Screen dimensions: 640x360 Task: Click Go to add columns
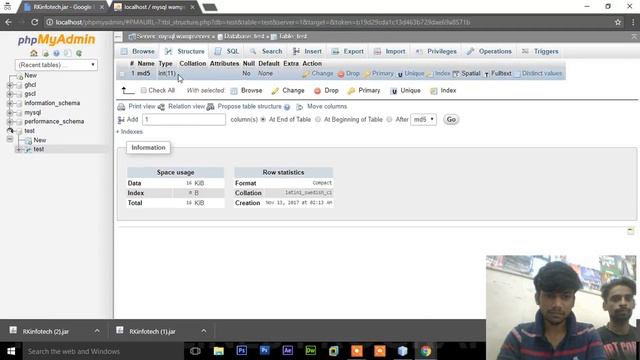tap(451, 120)
